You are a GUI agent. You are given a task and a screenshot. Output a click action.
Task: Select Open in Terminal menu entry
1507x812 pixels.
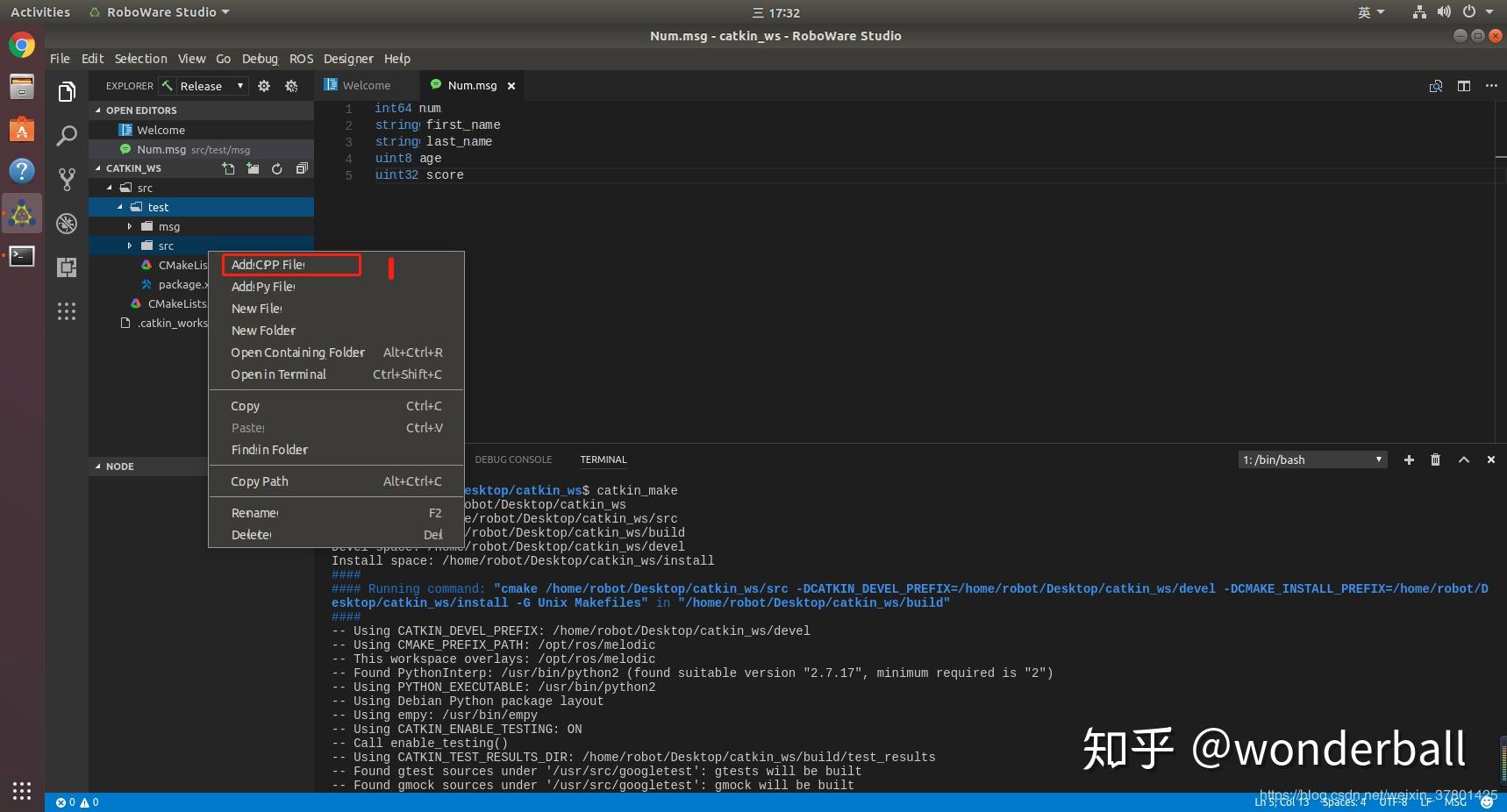point(278,374)
